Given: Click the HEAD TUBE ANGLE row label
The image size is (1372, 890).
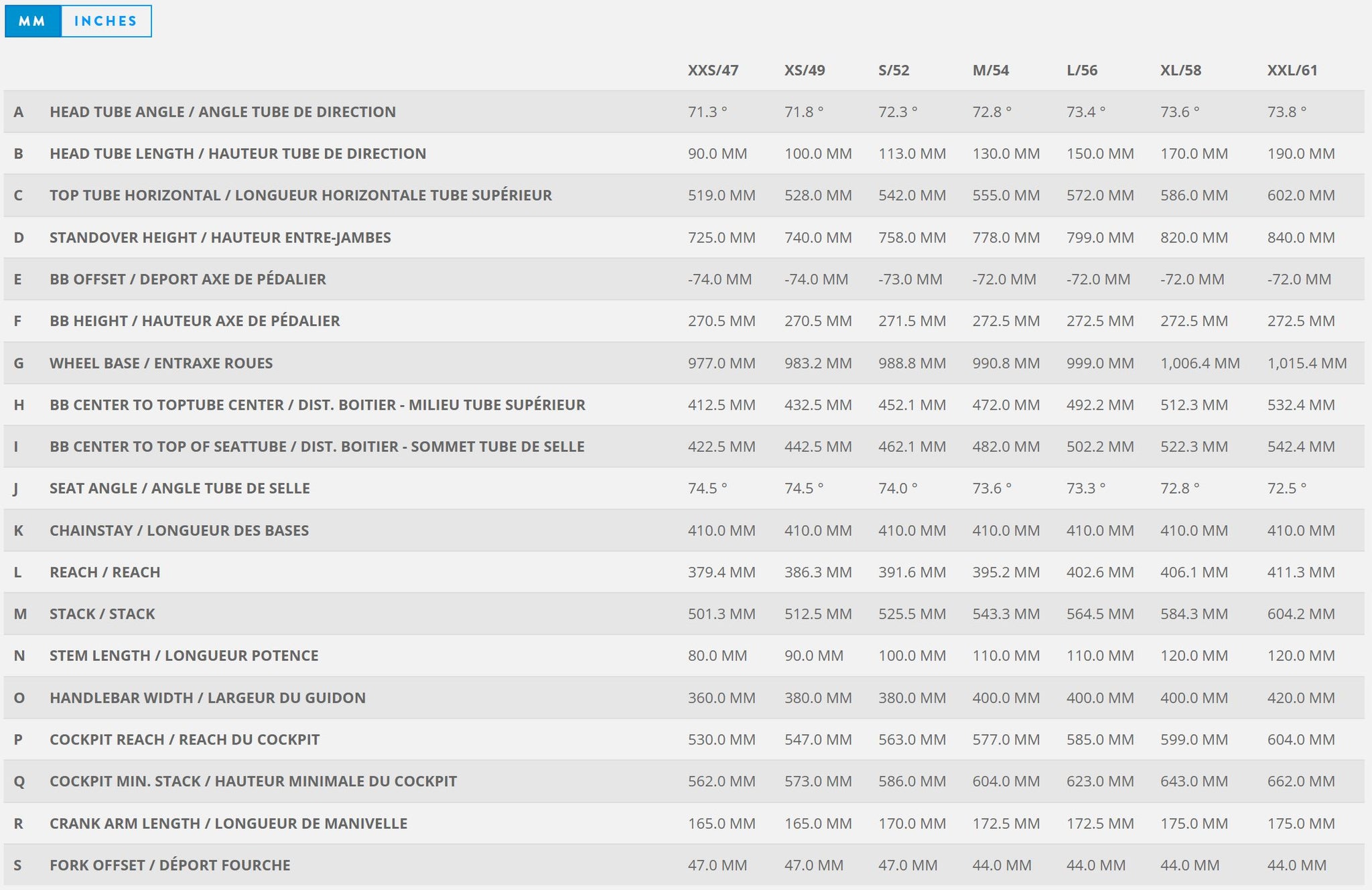Looking at the screenshot, I should point(222,112).
